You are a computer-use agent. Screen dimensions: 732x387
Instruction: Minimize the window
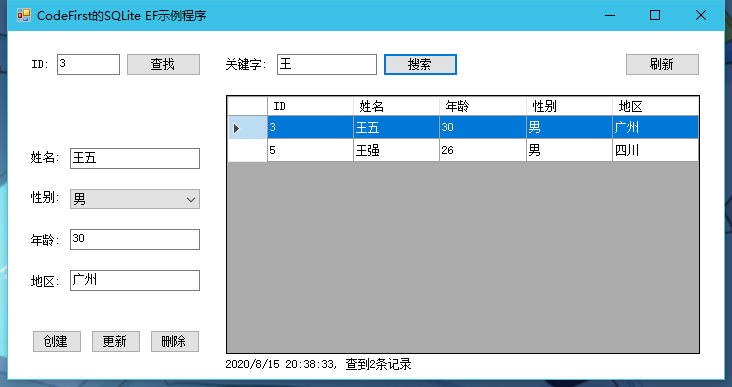[x=610, y=15]
